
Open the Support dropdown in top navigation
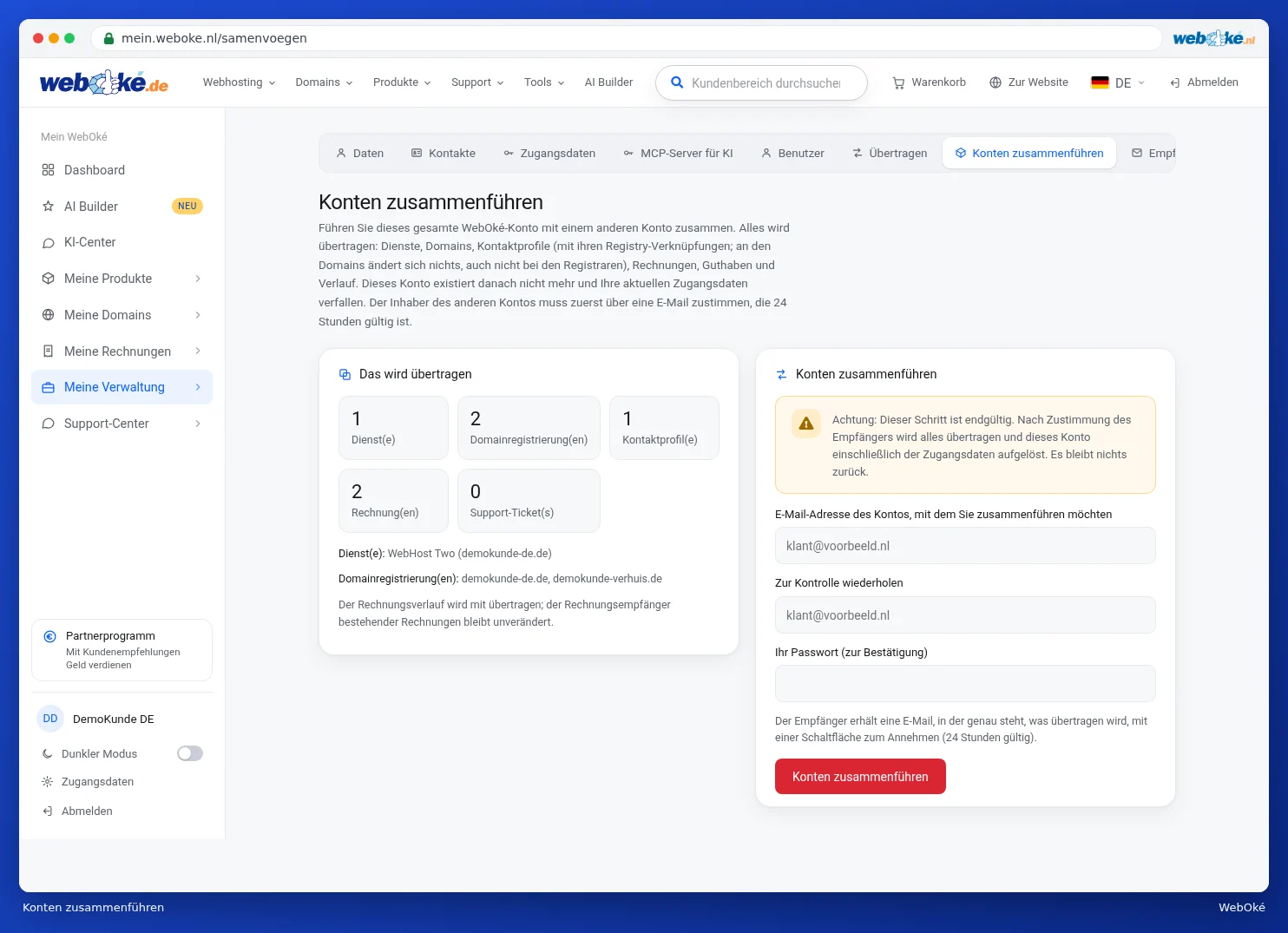tap(477, 82)
